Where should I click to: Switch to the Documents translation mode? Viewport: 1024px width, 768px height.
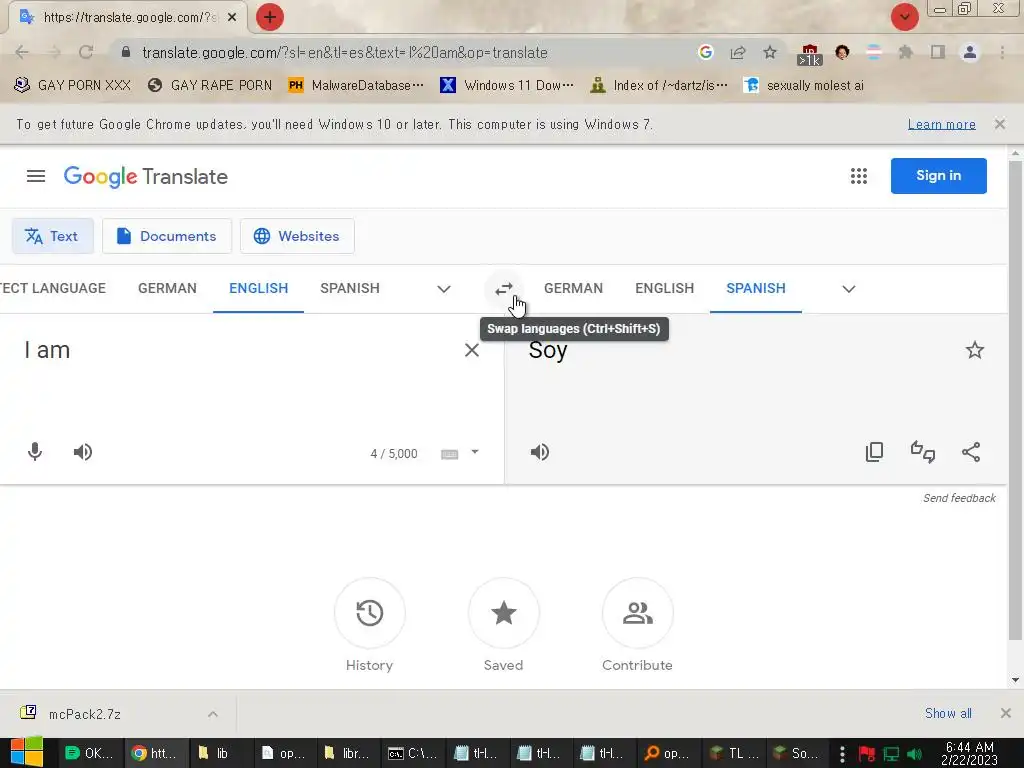coord(167,236)
